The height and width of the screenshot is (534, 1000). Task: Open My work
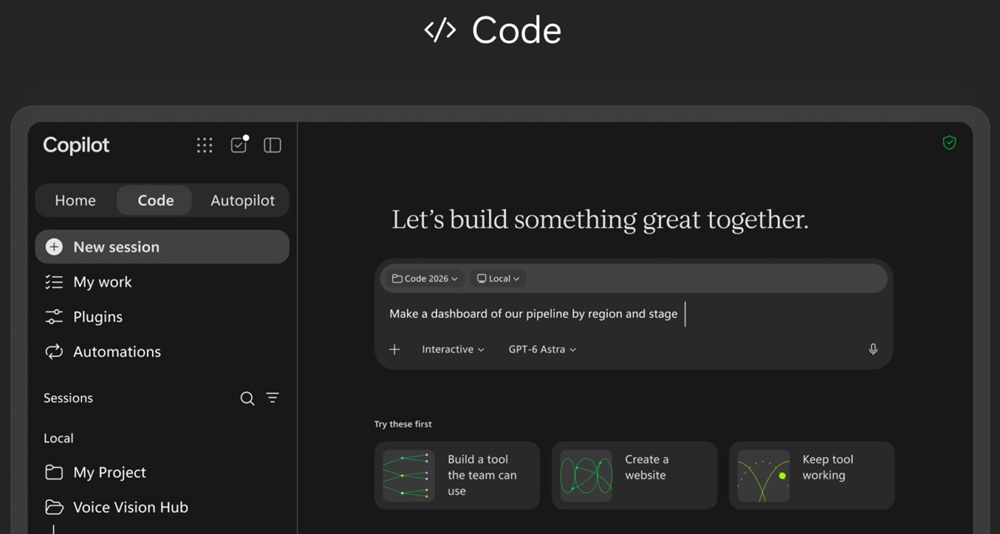(x=162, y=282)
